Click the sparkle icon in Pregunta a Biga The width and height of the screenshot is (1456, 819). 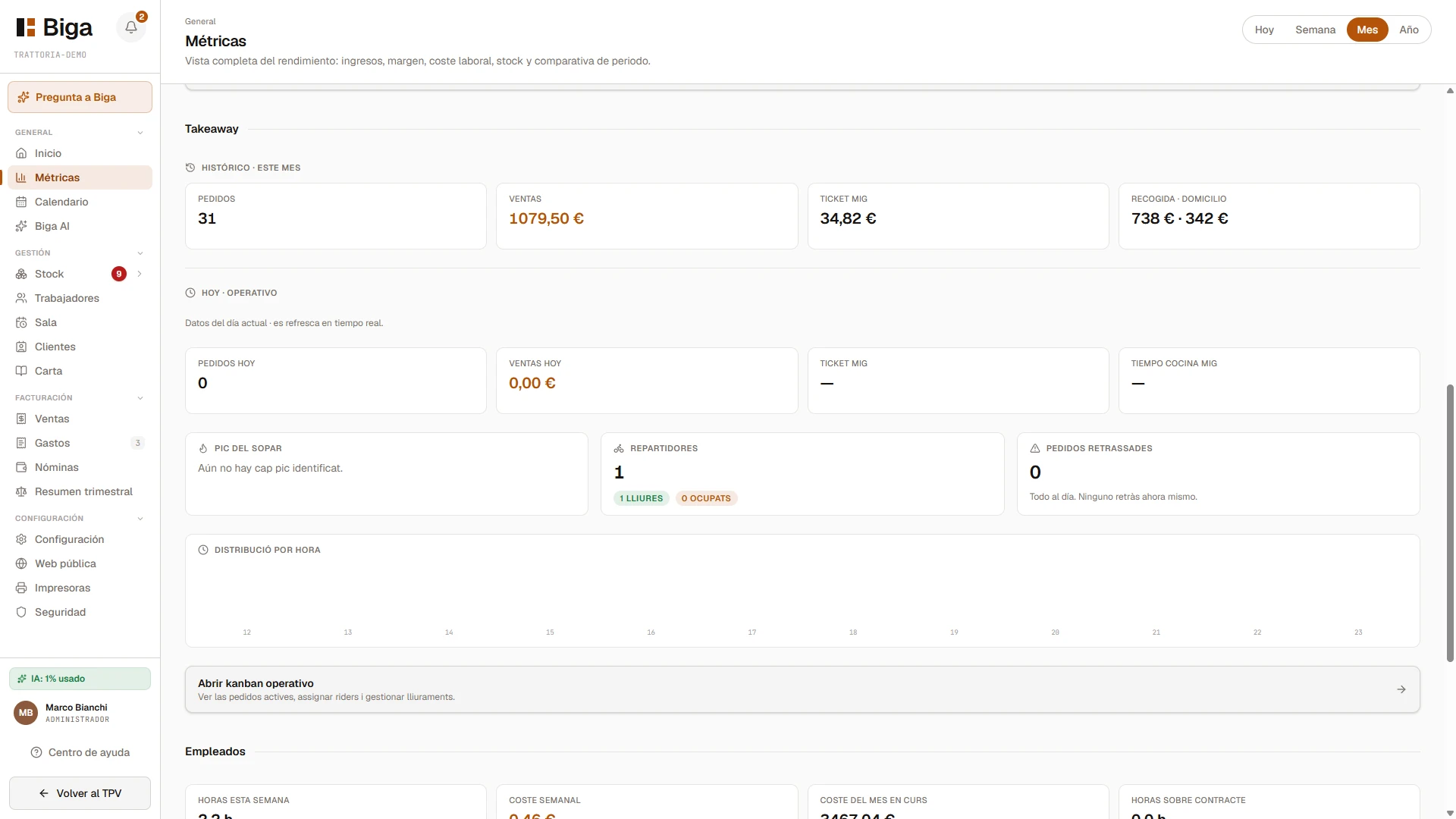23,97
